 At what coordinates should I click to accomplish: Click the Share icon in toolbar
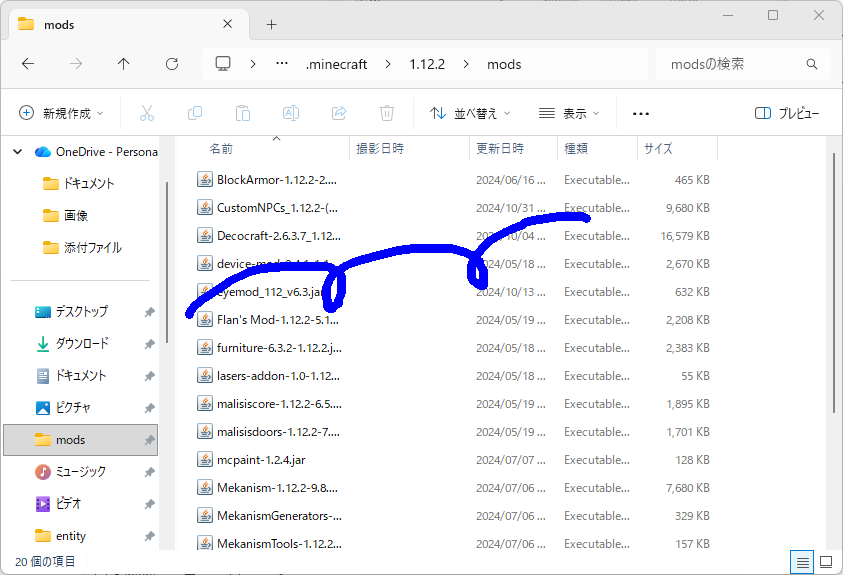click(339, 113)
